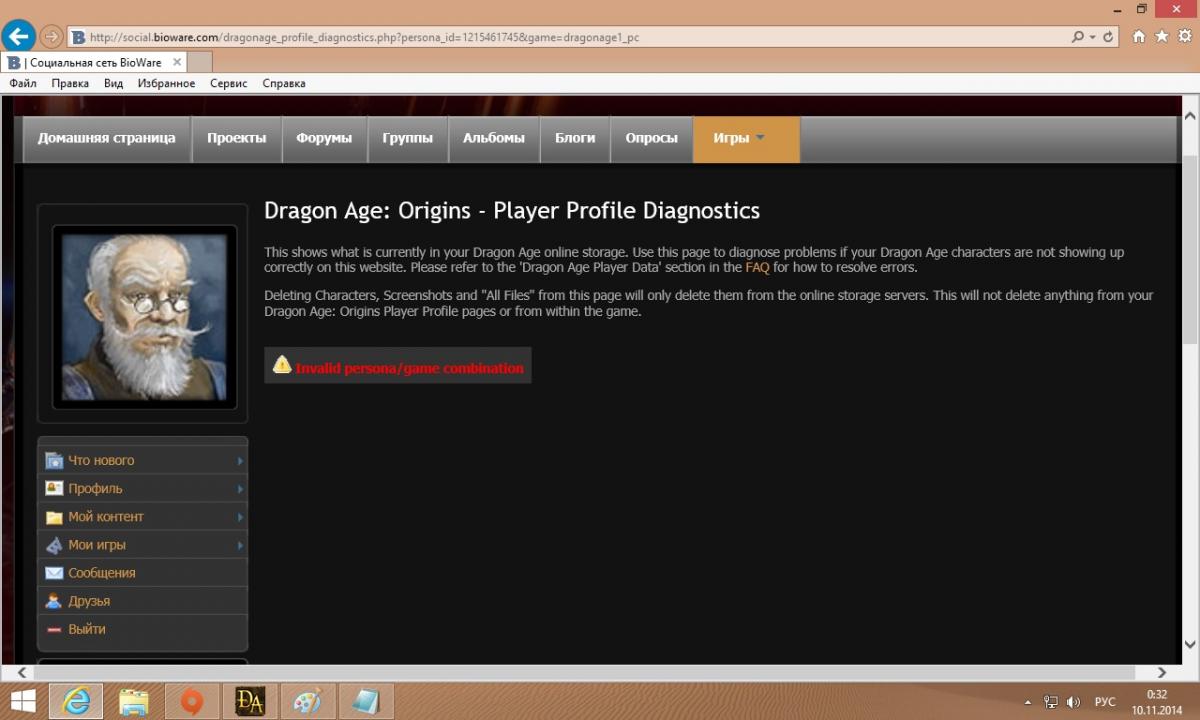Open the Избранное menu
The width and height of the screenshot is (1200, 720).
pyautogui.click(x=167, y=83)
